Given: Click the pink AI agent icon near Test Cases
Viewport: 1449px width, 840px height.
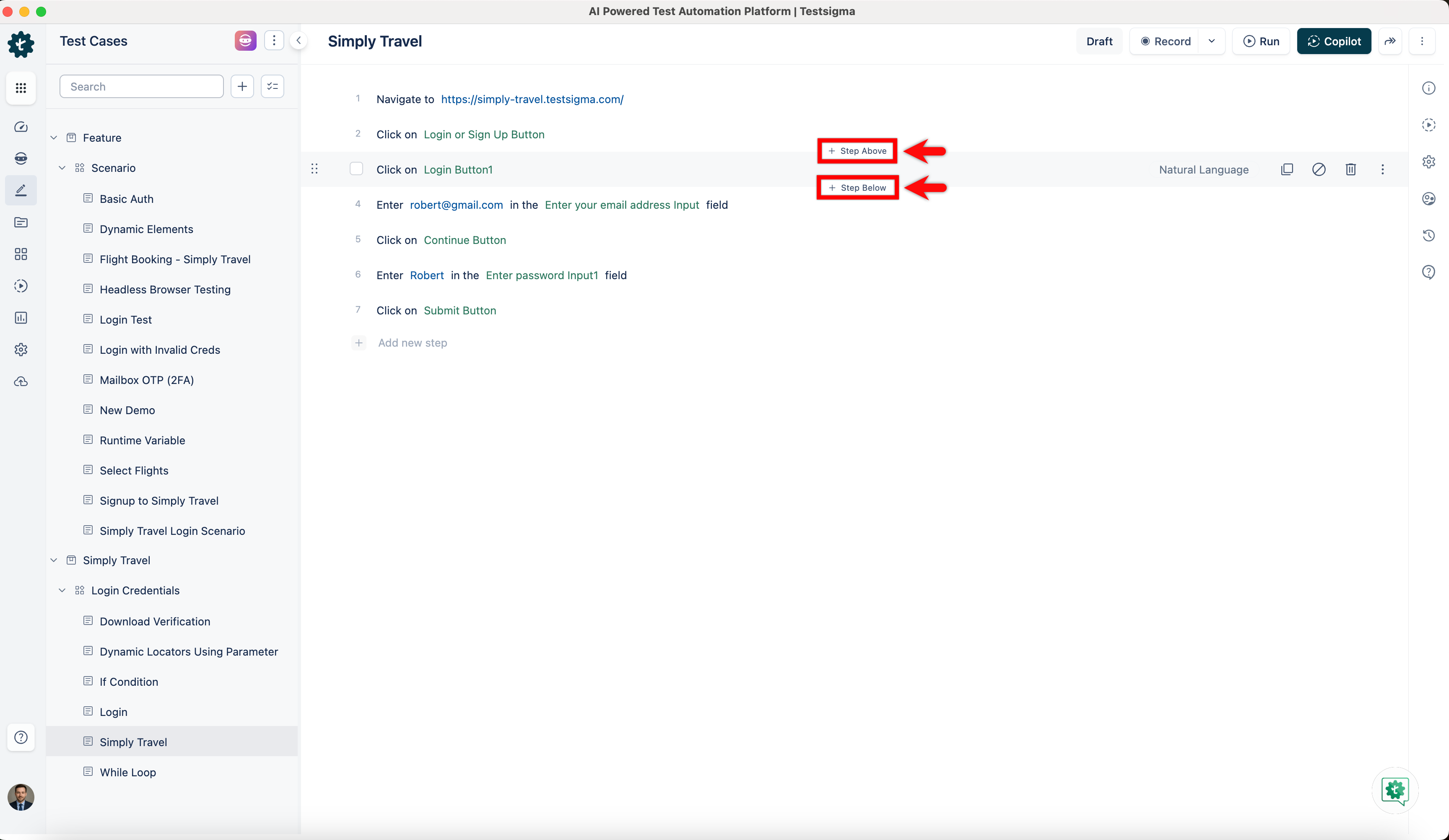Looking at the screenshot, I should 246,40.
